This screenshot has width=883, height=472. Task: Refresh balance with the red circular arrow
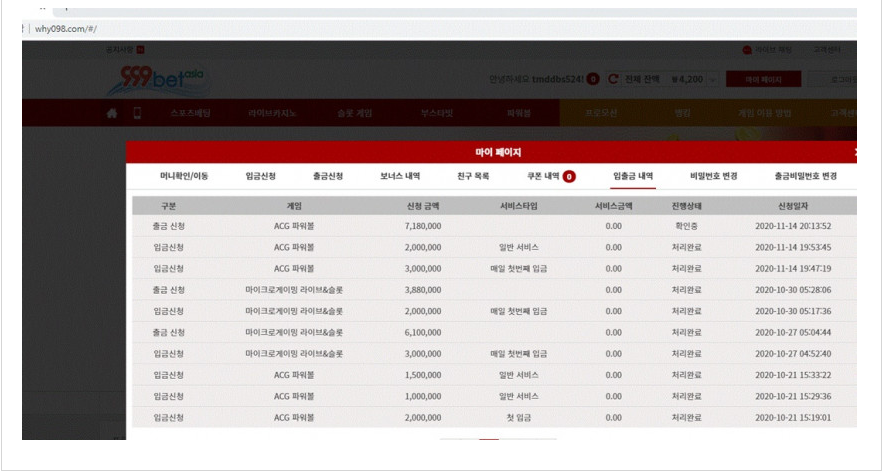click(613, 79)
